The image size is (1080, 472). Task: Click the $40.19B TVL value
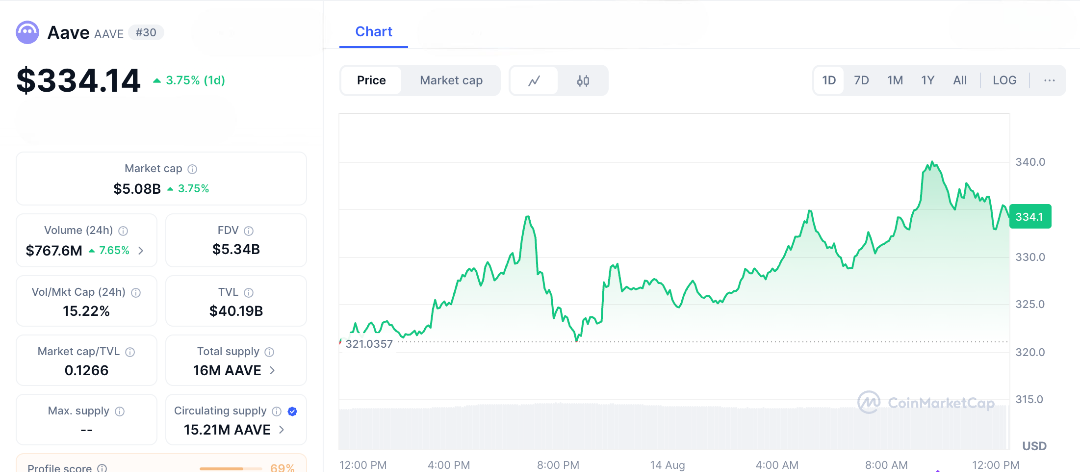coord(236,311)
